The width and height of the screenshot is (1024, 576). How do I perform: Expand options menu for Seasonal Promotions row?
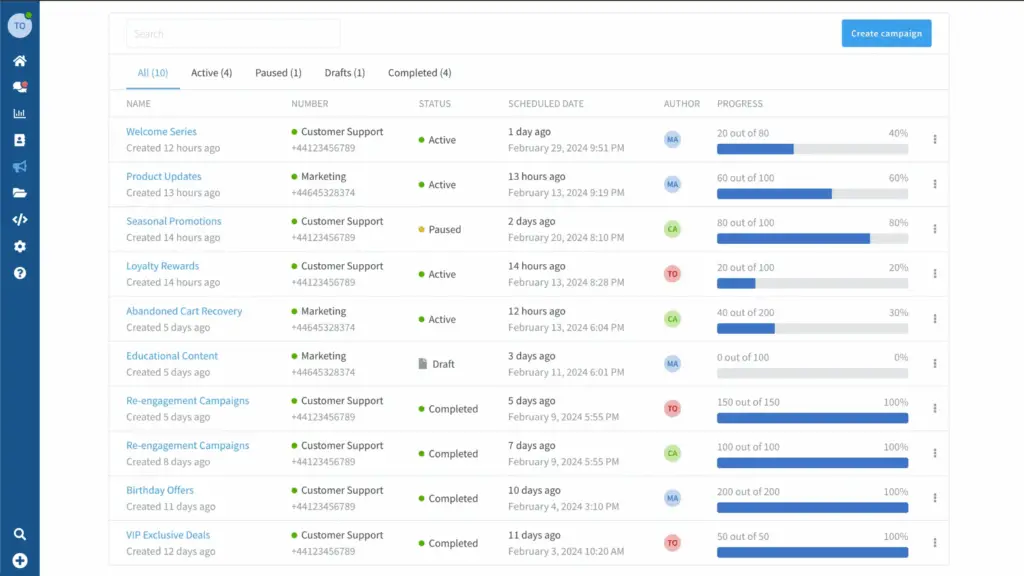pos(935,229)
